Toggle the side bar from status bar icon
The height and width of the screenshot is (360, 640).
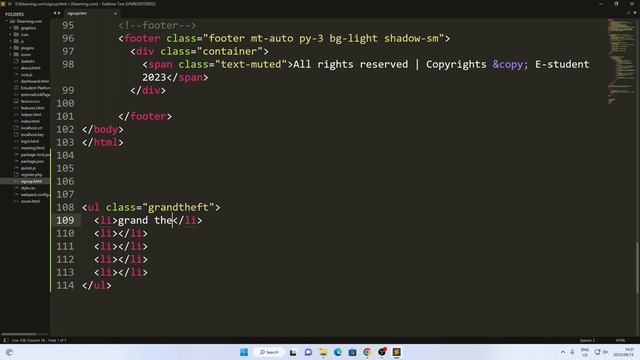(5, 340)
